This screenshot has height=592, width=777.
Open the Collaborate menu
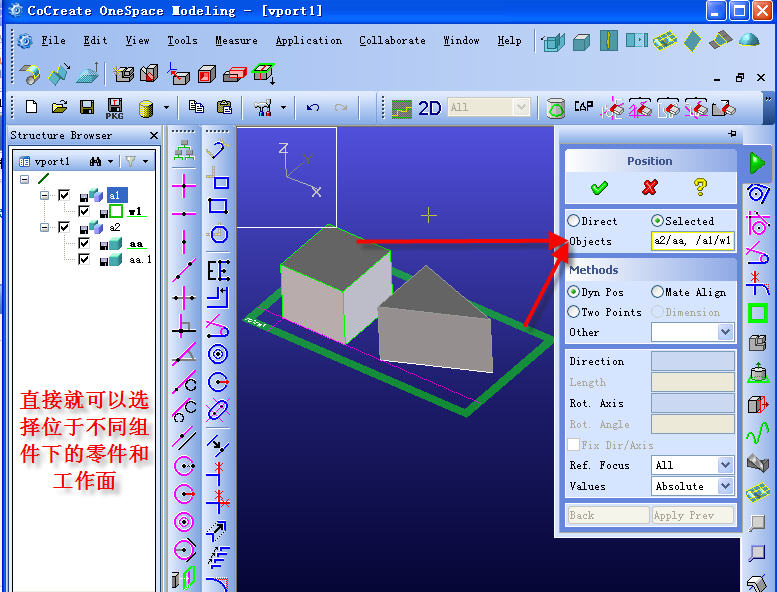click(x=392, y=41)
